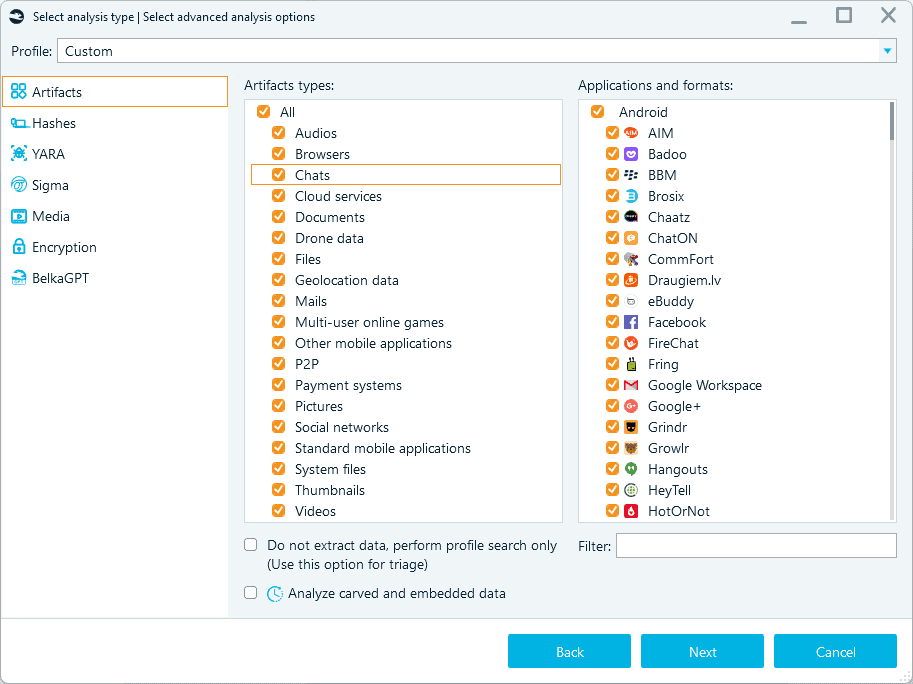Uncheck the Facebook application checkbox
This screenshot has height=684, width=913.
613,321
